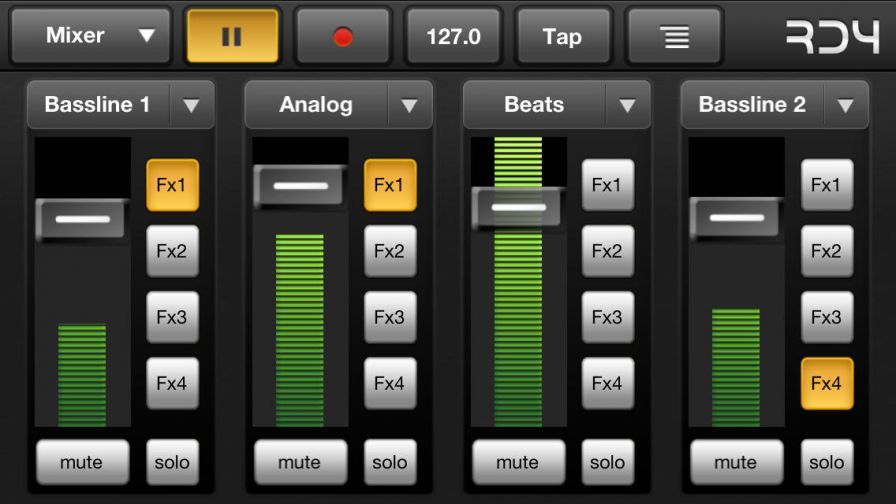Click the Bassline 1 green level meter
896x504 pixels.
coord(82,375)
